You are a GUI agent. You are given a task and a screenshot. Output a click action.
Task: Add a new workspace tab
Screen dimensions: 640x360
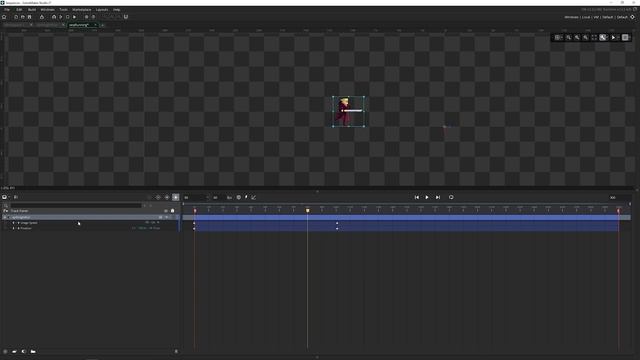pos(102,25)
